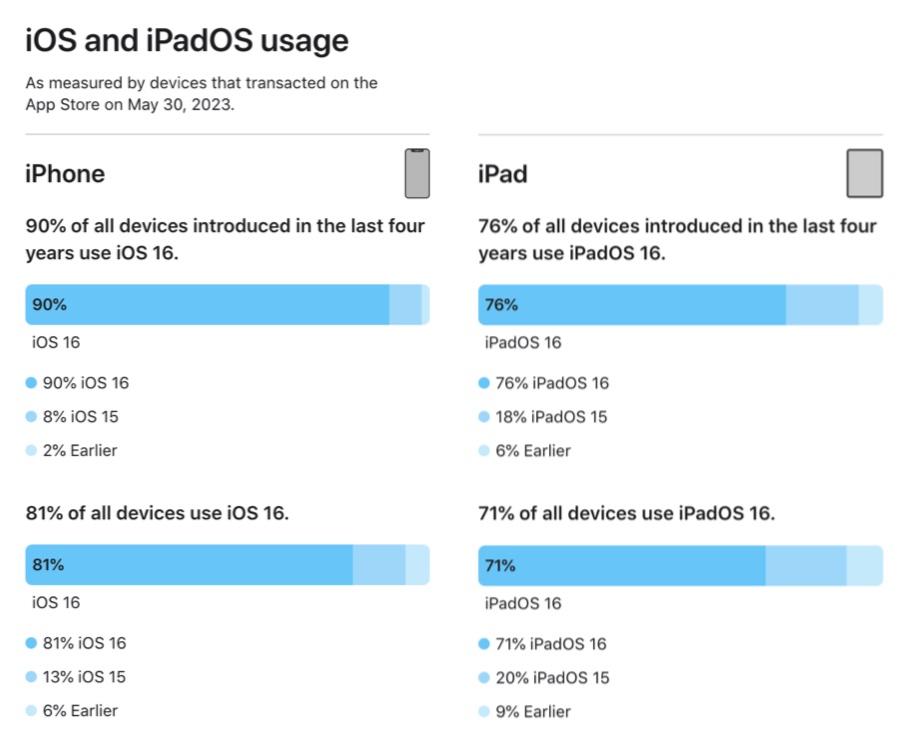
Task: Click the "iOS and iPadOS usage" title
Action: point(187,41)
